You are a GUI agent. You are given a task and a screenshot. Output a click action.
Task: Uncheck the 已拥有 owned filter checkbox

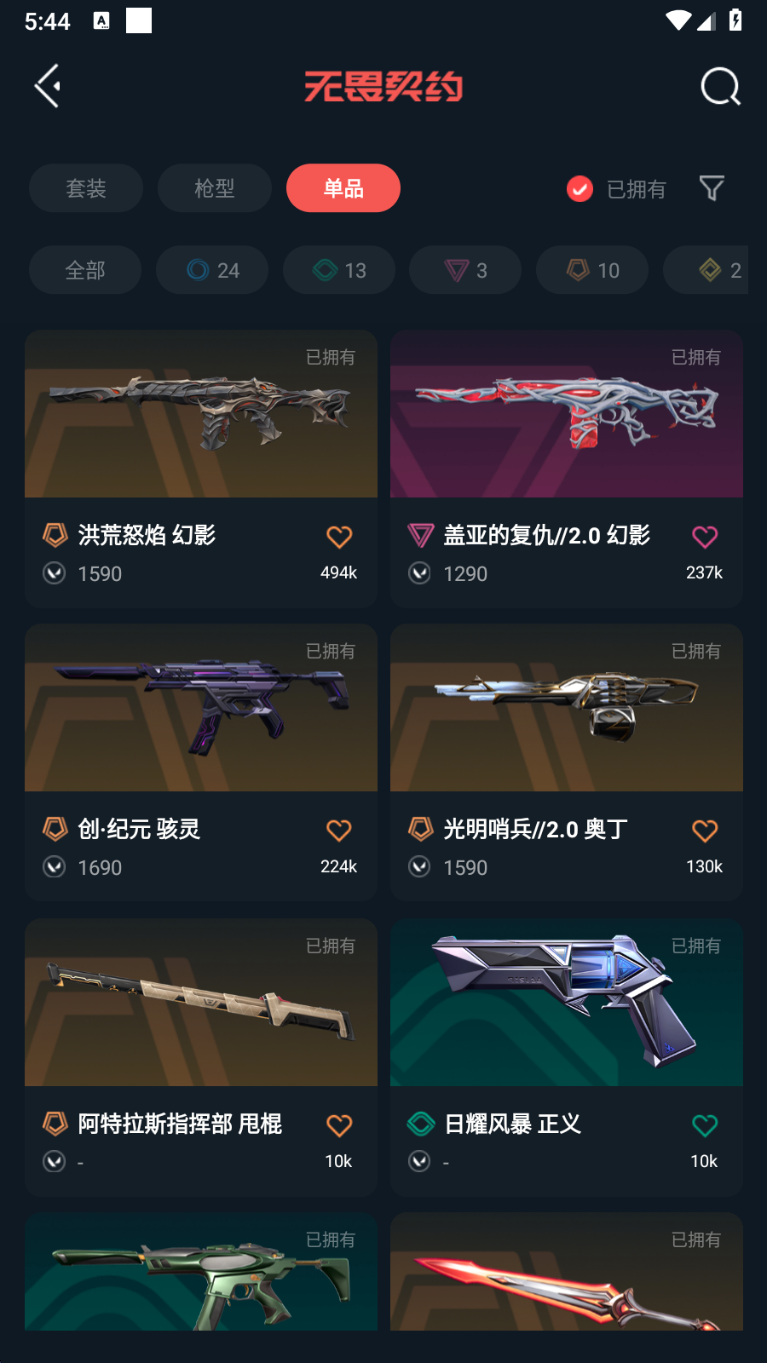click(x=580, y=189)
